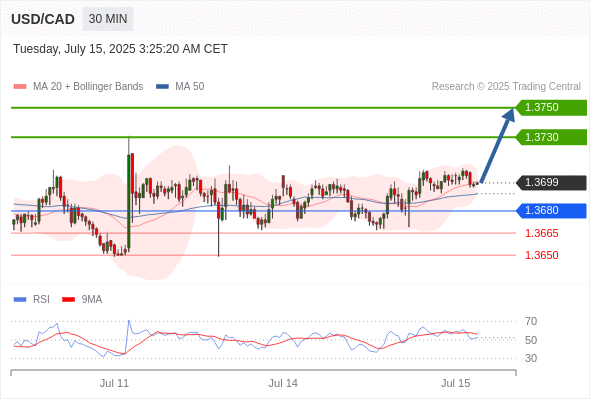The width and height of the screenshot is (590, 400).
Task: Click the RSI 70 level label
Action: coord(531,321)
